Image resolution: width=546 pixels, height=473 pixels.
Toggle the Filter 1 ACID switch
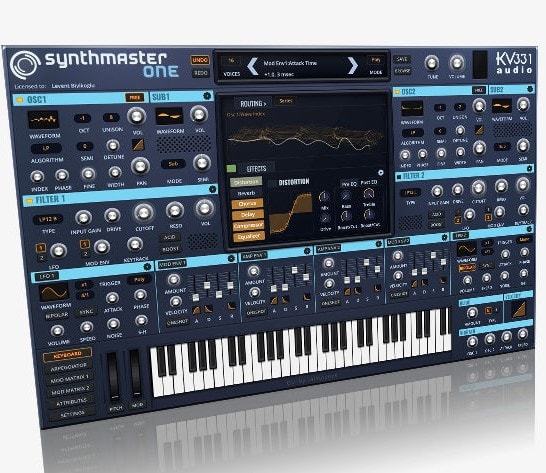170,237
